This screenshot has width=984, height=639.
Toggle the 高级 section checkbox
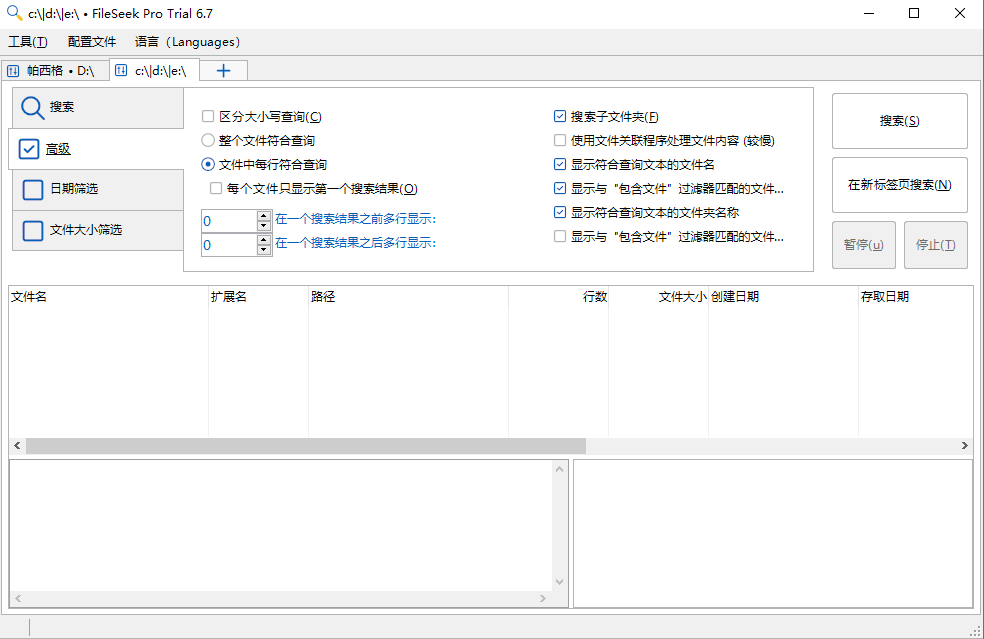[x=29, y=149]
